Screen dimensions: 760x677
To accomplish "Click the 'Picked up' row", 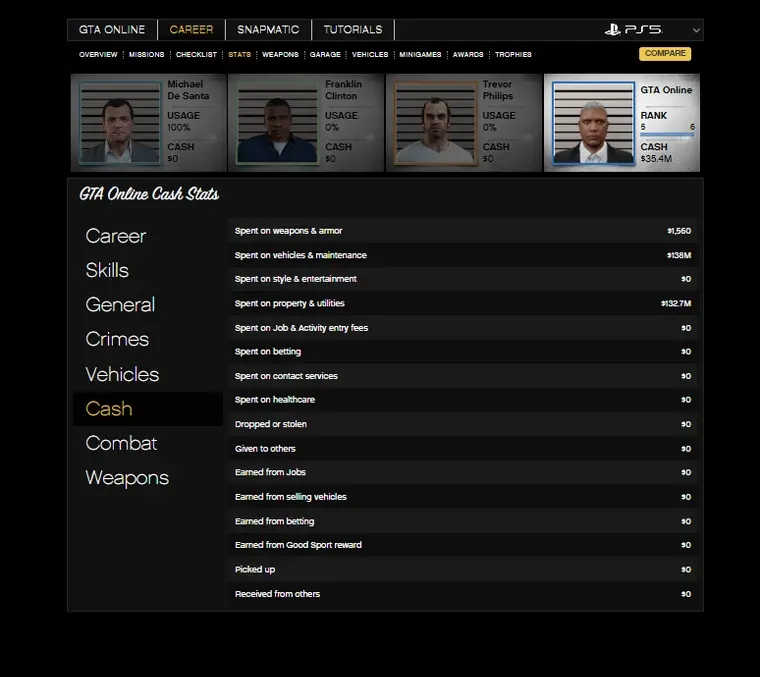I will pos(463,569).
